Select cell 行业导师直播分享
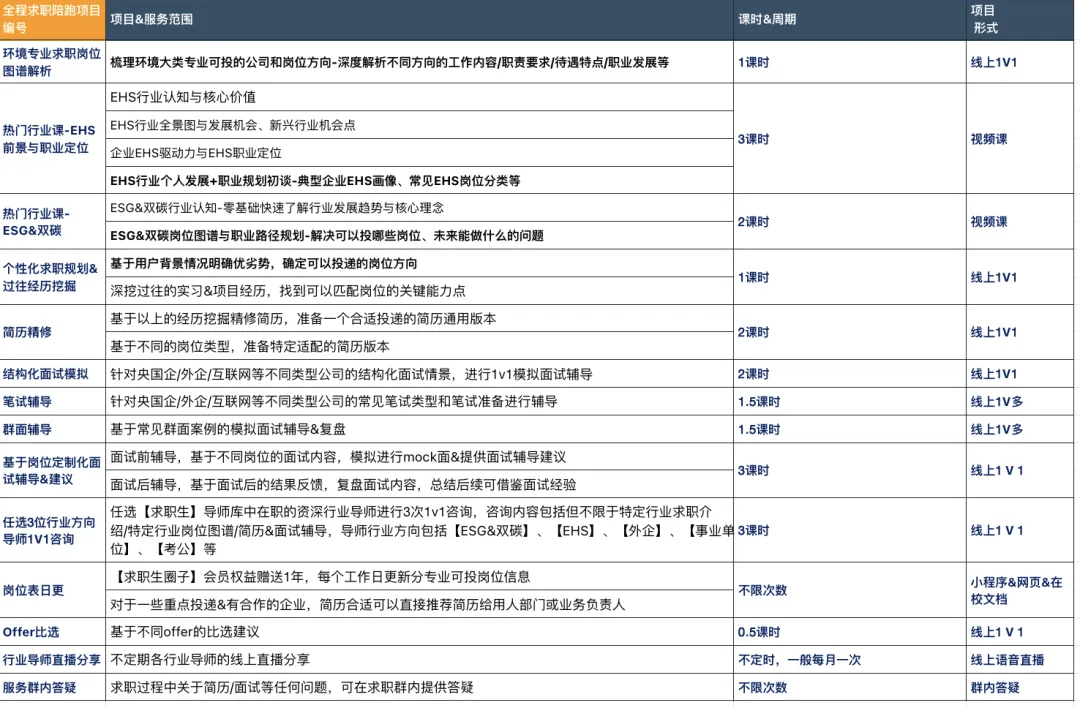The width and height of the screenshot is (1080, 708). (x=52, y=659)
